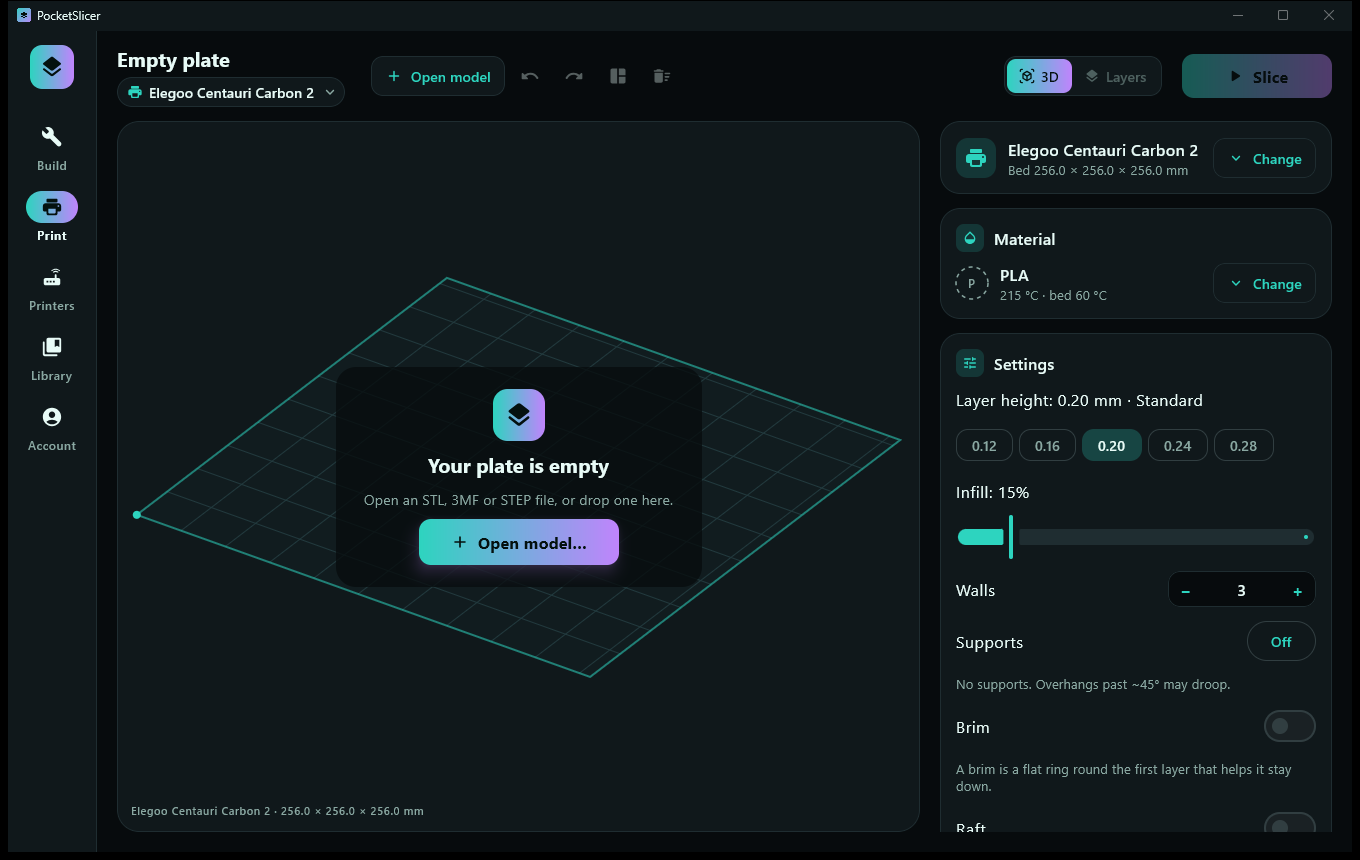1360x860 pixels.
Task: Click the Settings sliders icon
Action: tap(970, 363)
